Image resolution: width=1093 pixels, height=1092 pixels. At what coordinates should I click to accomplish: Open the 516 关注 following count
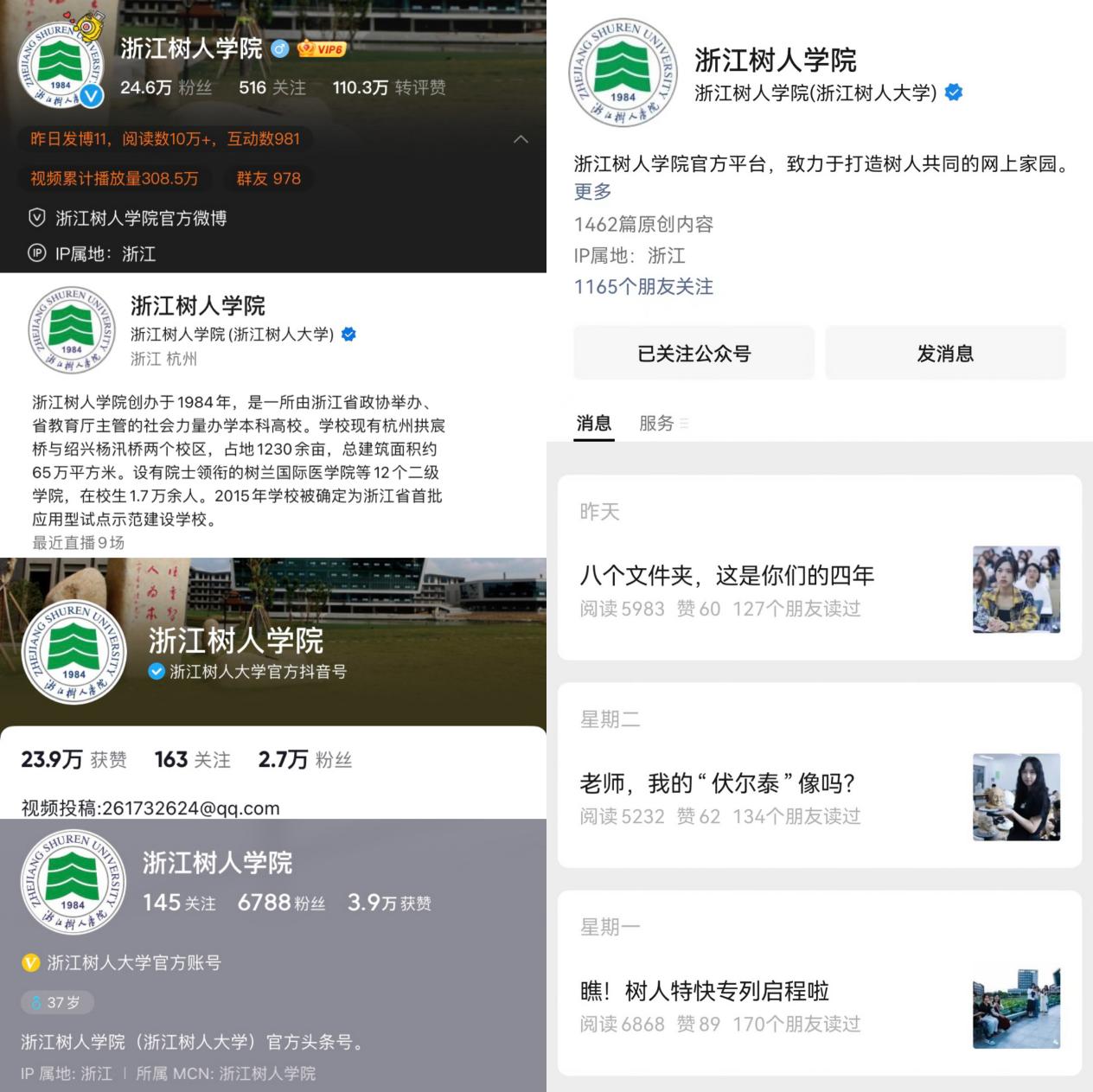tap(272, 87)
